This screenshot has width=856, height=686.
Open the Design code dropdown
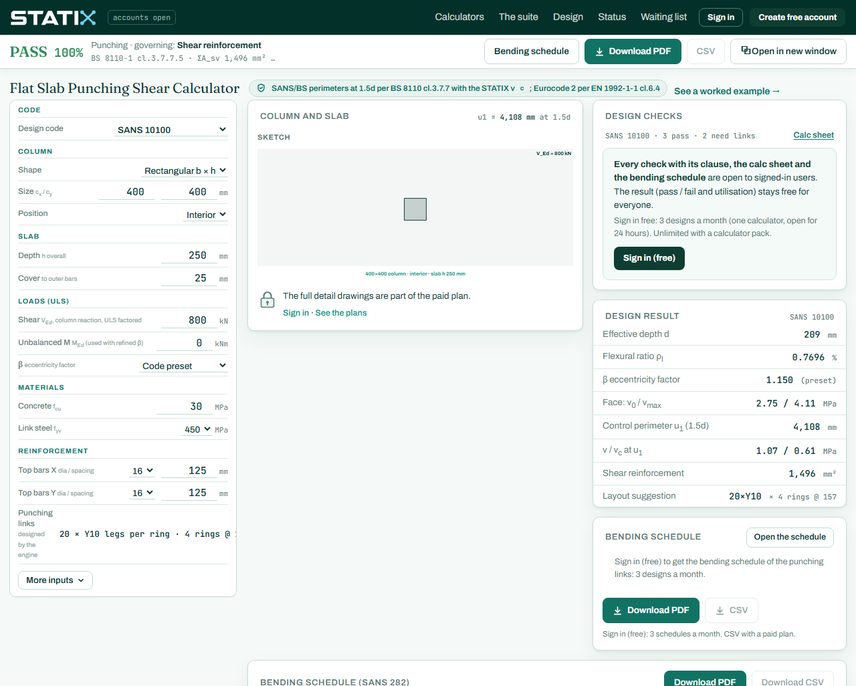pos(171,129)
